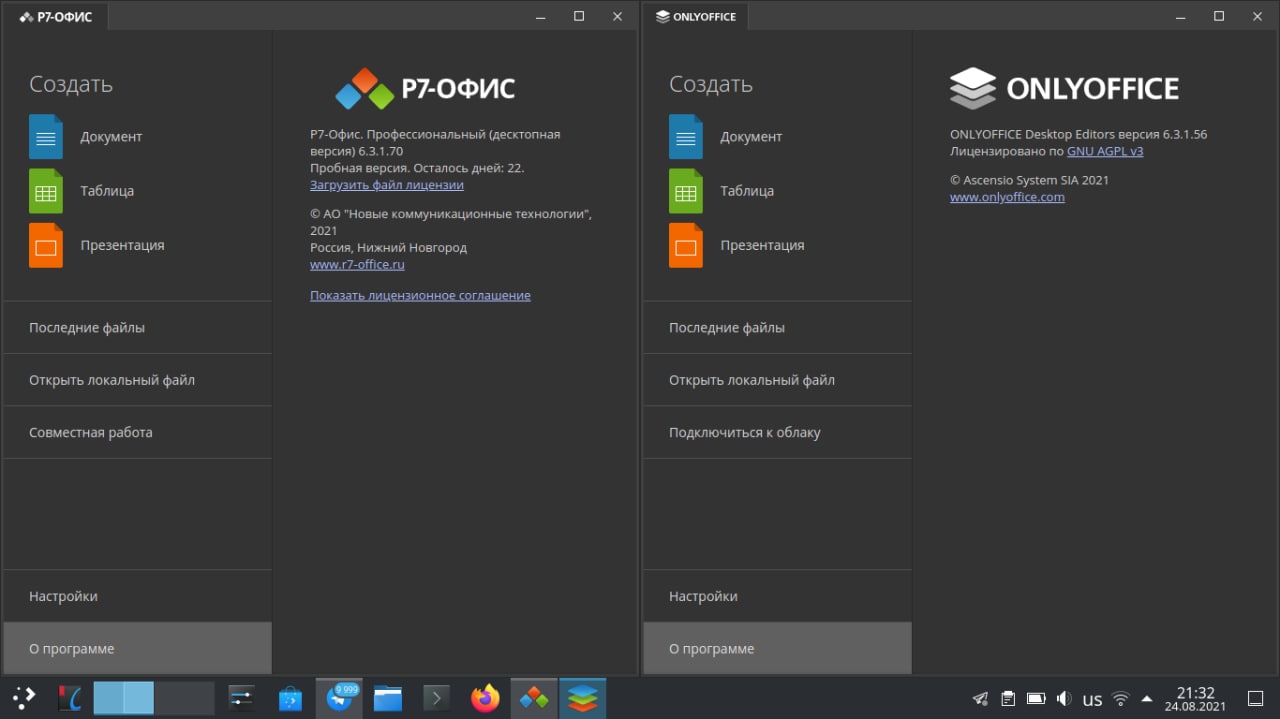Switch to ONLYOFFICE via taskbar icon
This screenshot has height=719, width=1280.
tap(583, 698)
